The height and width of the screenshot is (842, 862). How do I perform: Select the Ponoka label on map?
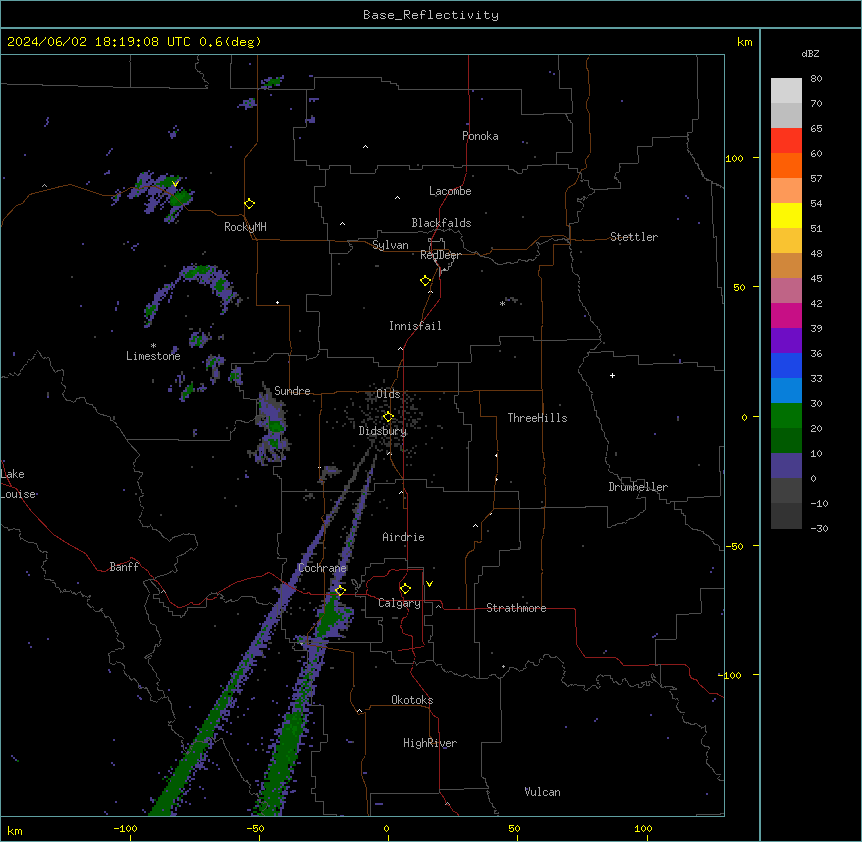(480, 136)
